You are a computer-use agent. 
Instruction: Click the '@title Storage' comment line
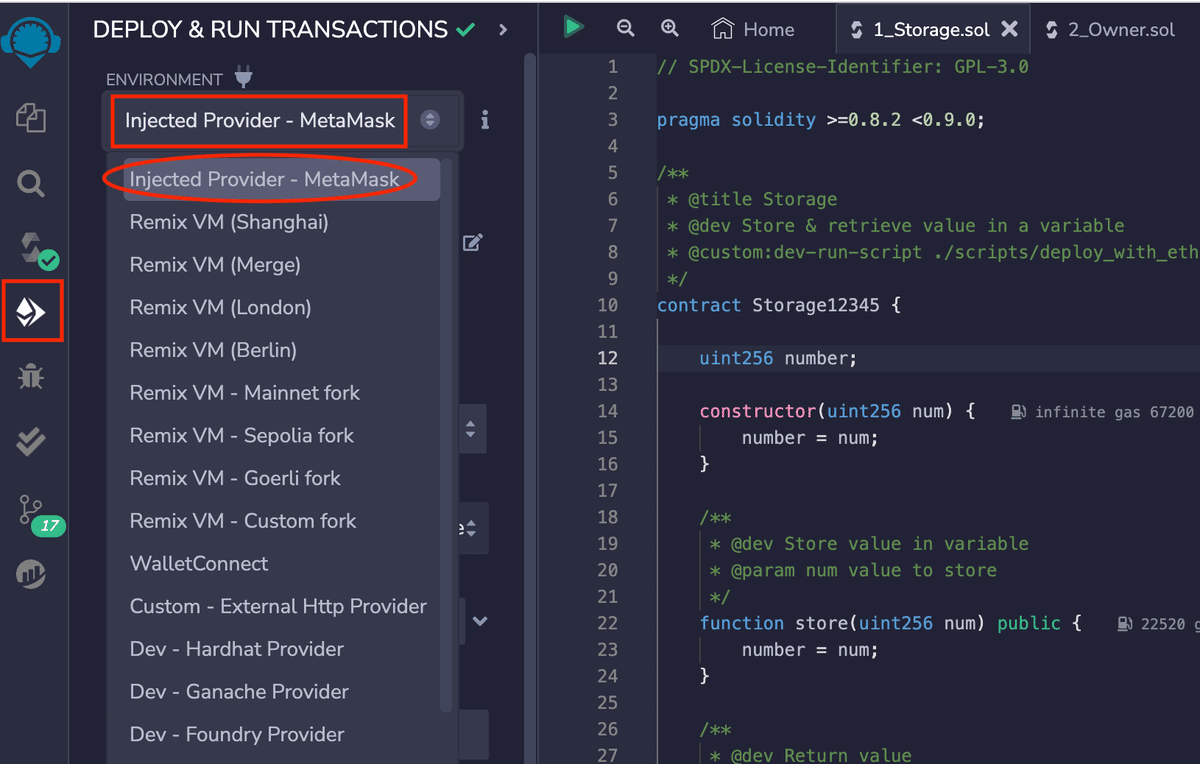coord(752,199)
